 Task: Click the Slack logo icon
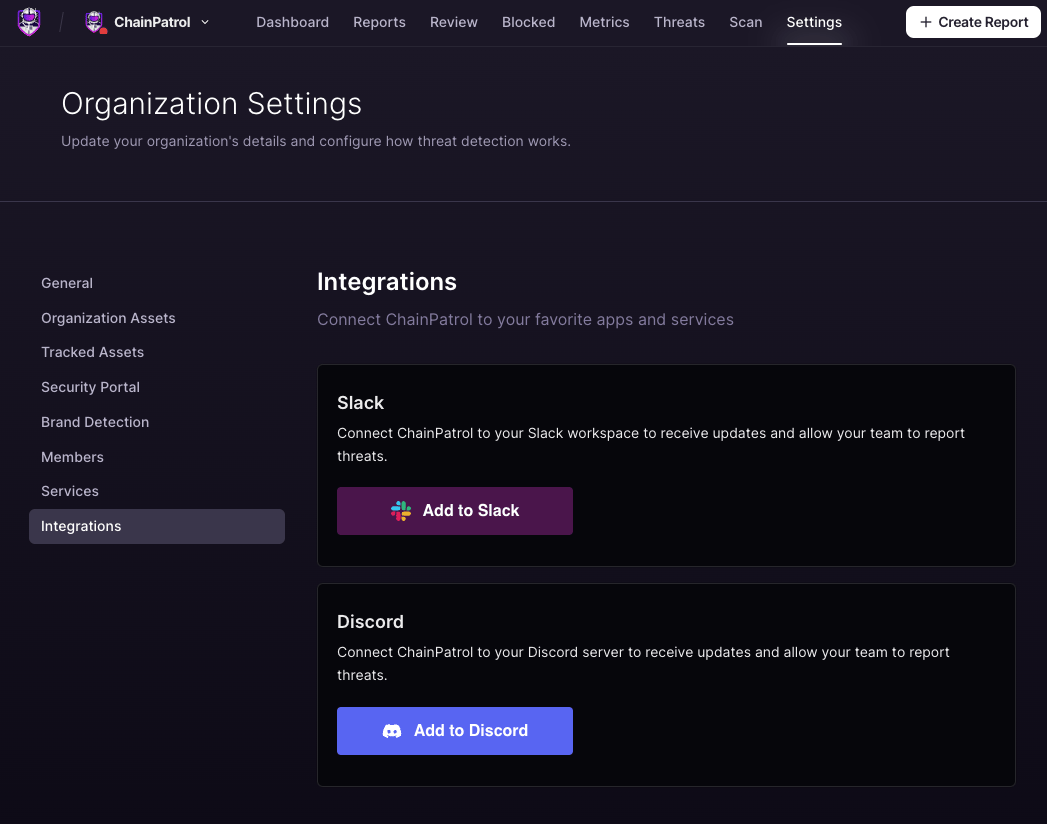click(x=401, y=511)
